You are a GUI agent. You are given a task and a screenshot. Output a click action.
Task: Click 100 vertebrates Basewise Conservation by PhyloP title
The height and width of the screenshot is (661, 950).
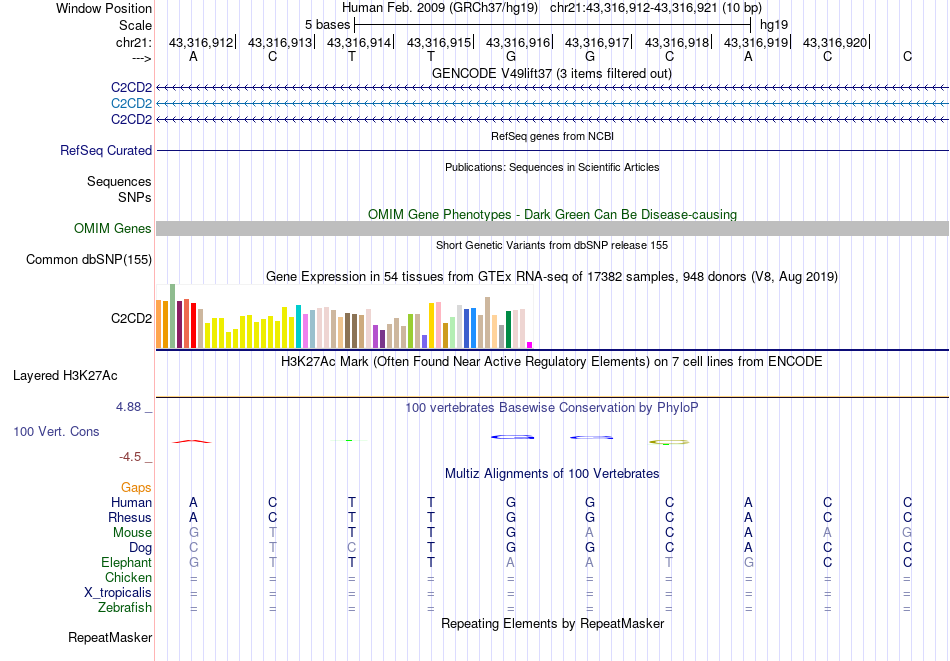552,408
